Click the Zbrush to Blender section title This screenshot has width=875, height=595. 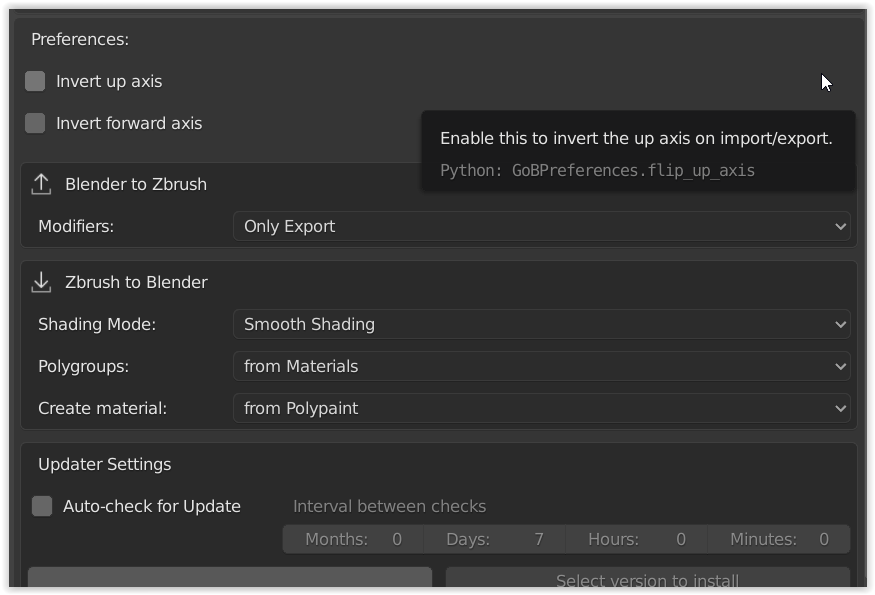[x=136, y=282]
